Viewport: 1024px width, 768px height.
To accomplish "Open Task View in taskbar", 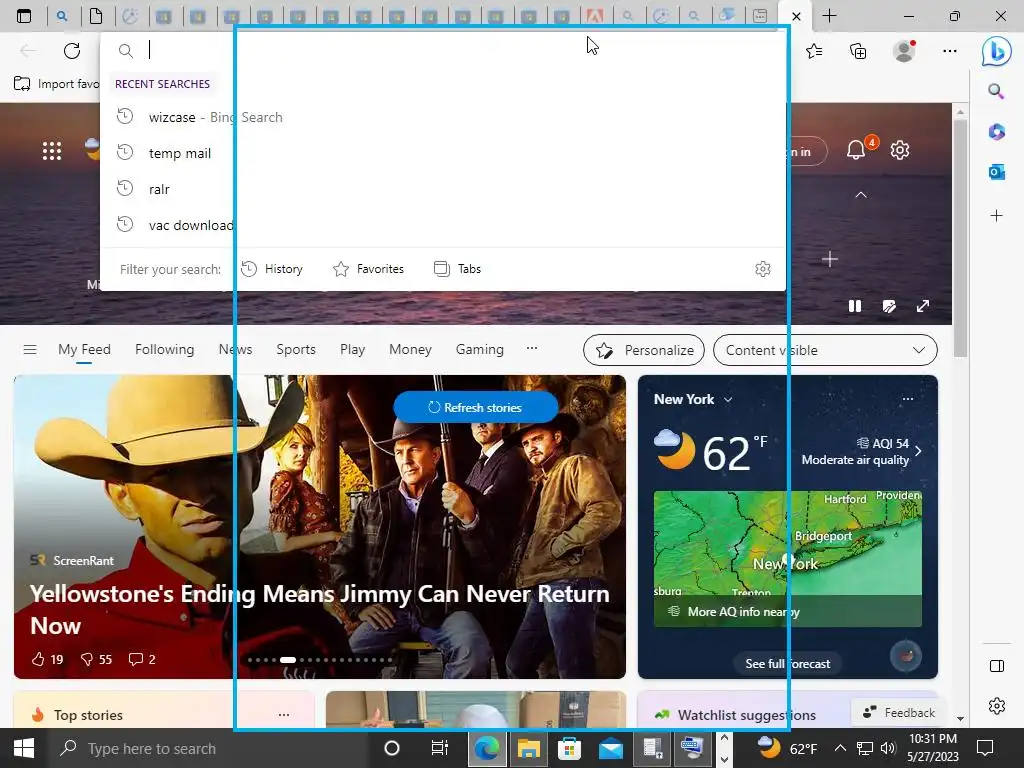I will click(440, 748).
